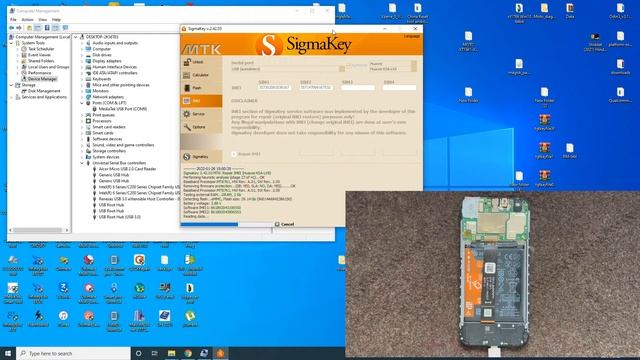Switch to SigmaKey via taskbar icon

click(220, 353)
